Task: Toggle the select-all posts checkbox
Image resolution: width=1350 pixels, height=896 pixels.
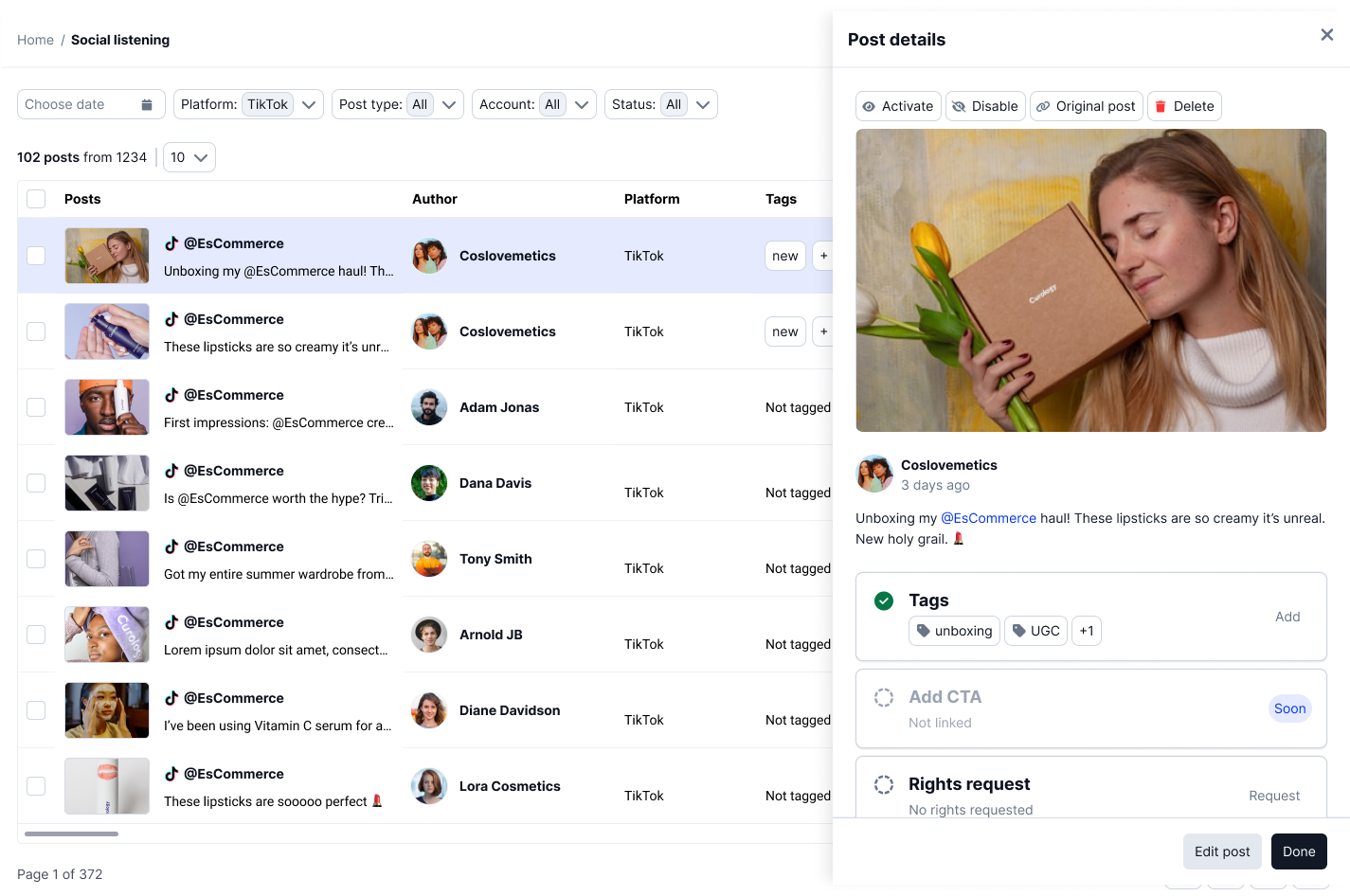Action: pos(36,199)
